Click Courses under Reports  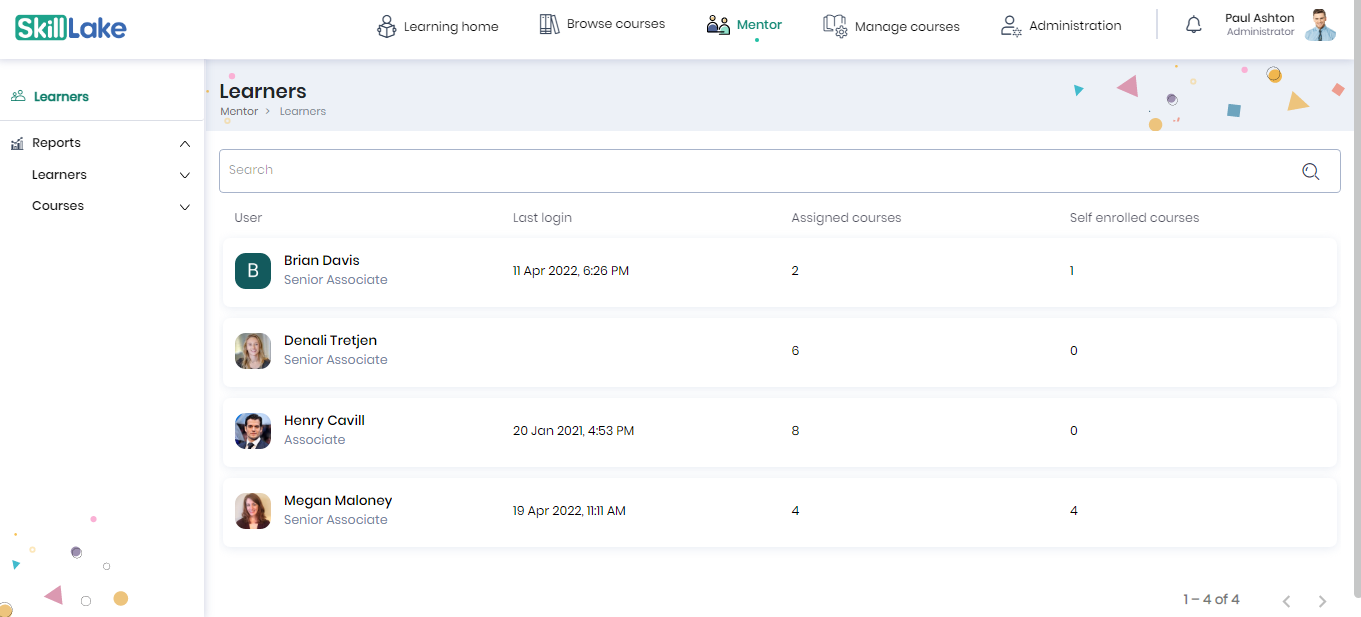click(x=58, y=206)
